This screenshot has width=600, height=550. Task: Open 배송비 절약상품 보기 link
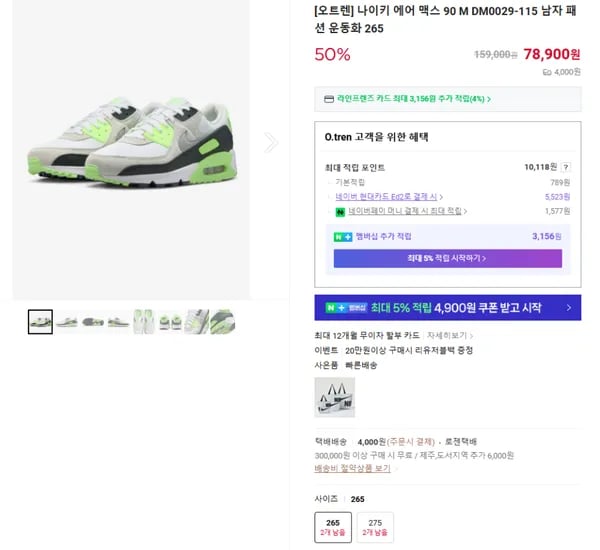click(352, 468)
